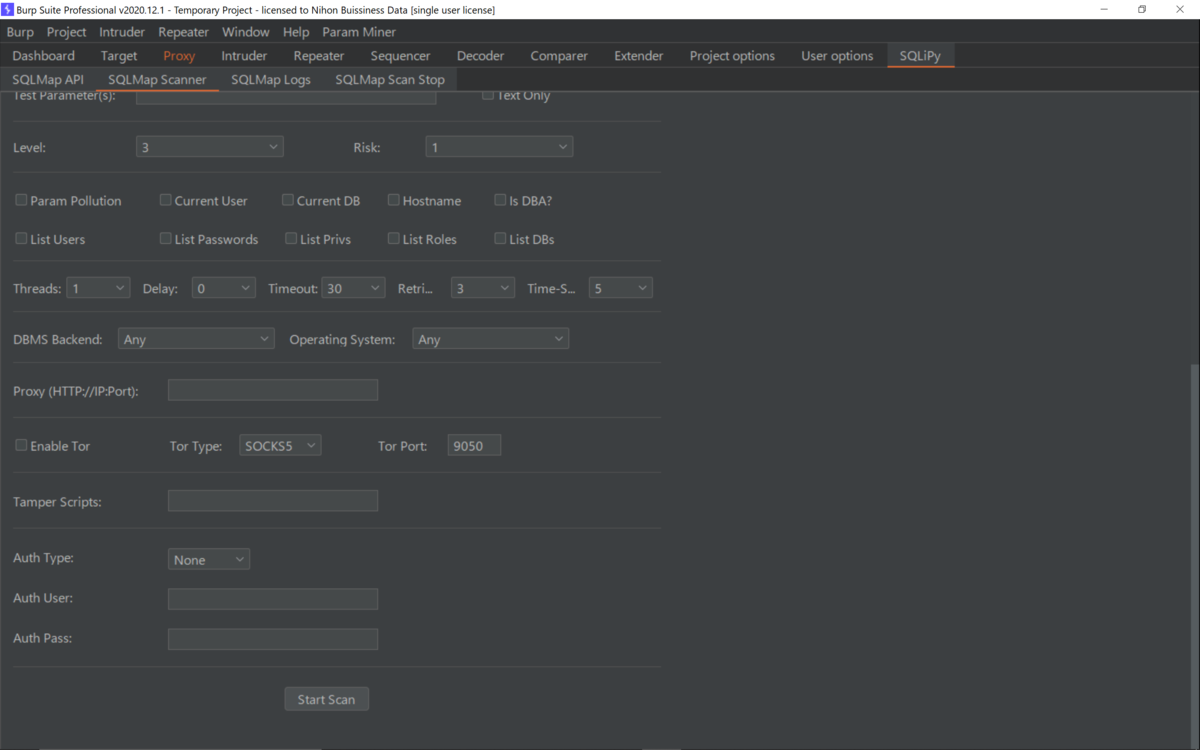
Task: Switch to the Dashboard tab
Action: 44,56
